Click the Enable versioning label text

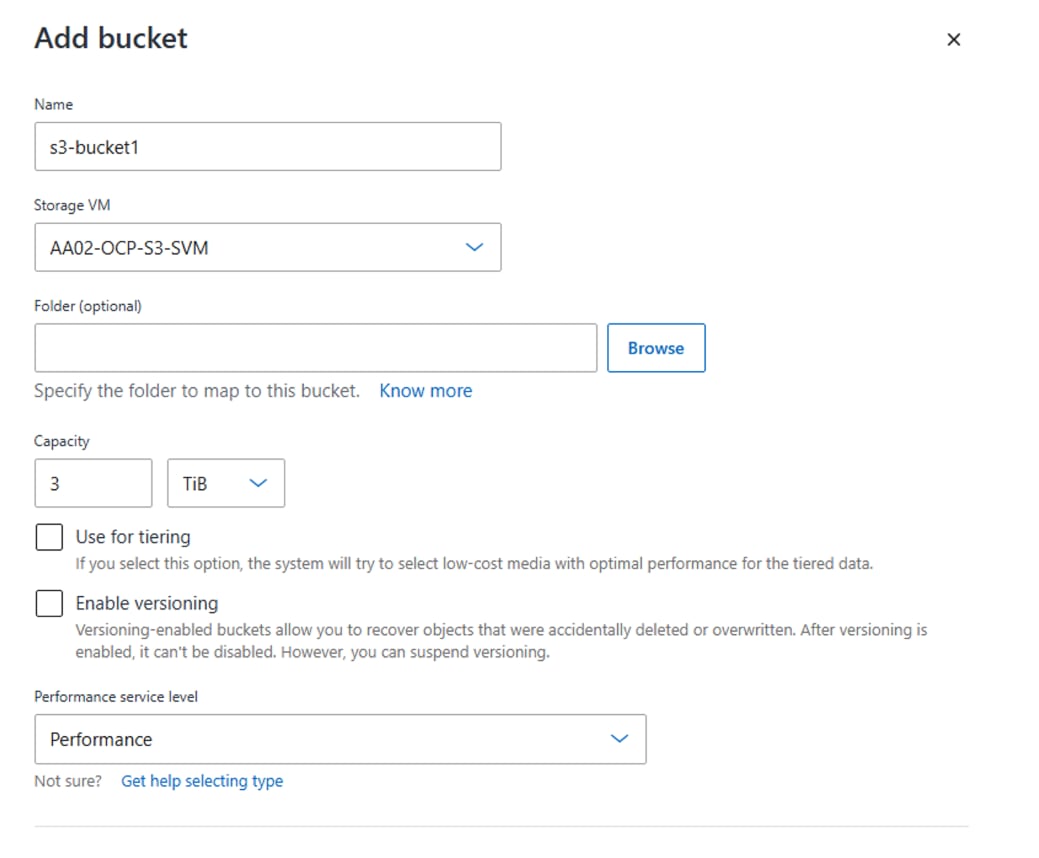(x=146, y=603)
